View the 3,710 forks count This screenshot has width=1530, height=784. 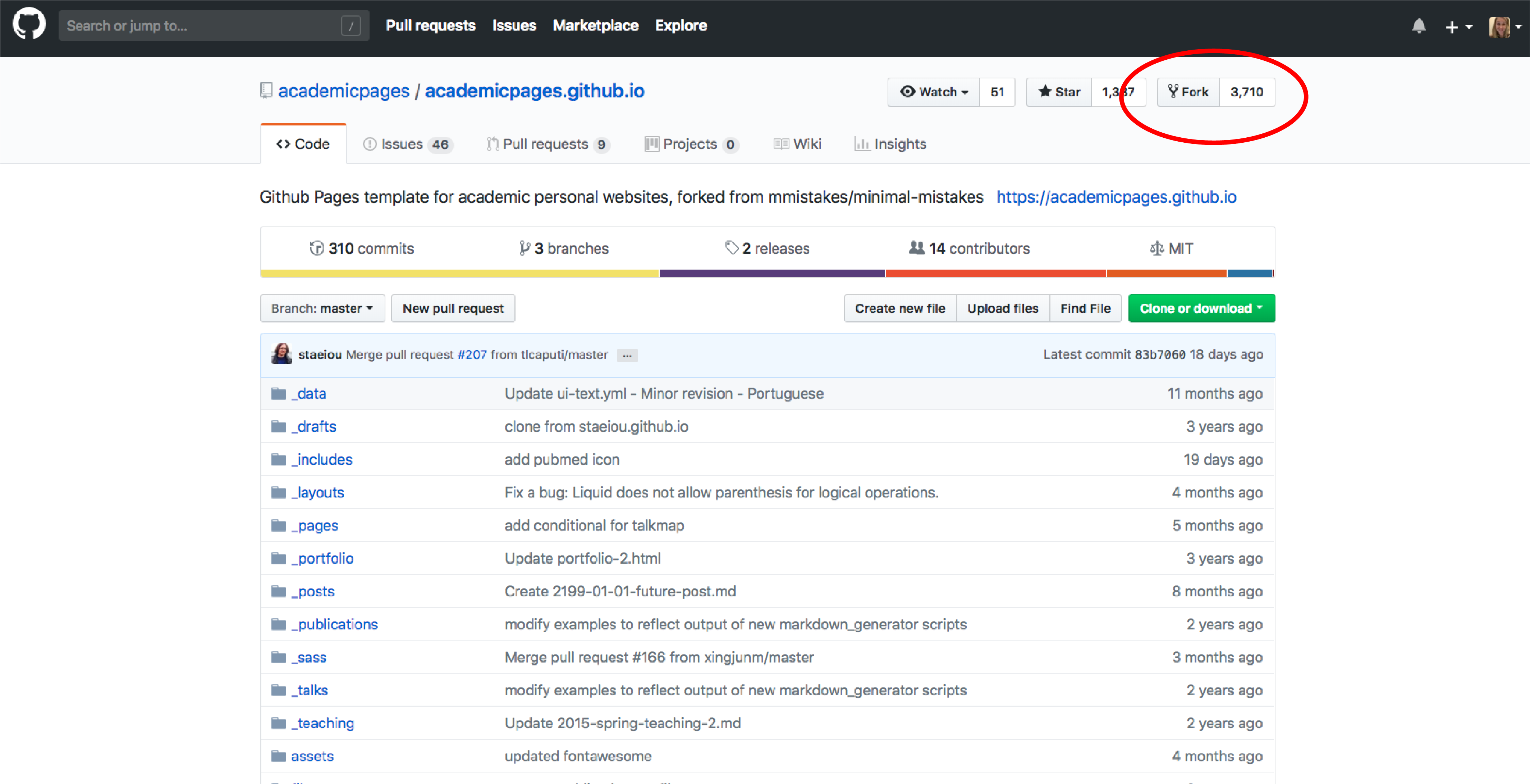click(x=1247, y=92)
